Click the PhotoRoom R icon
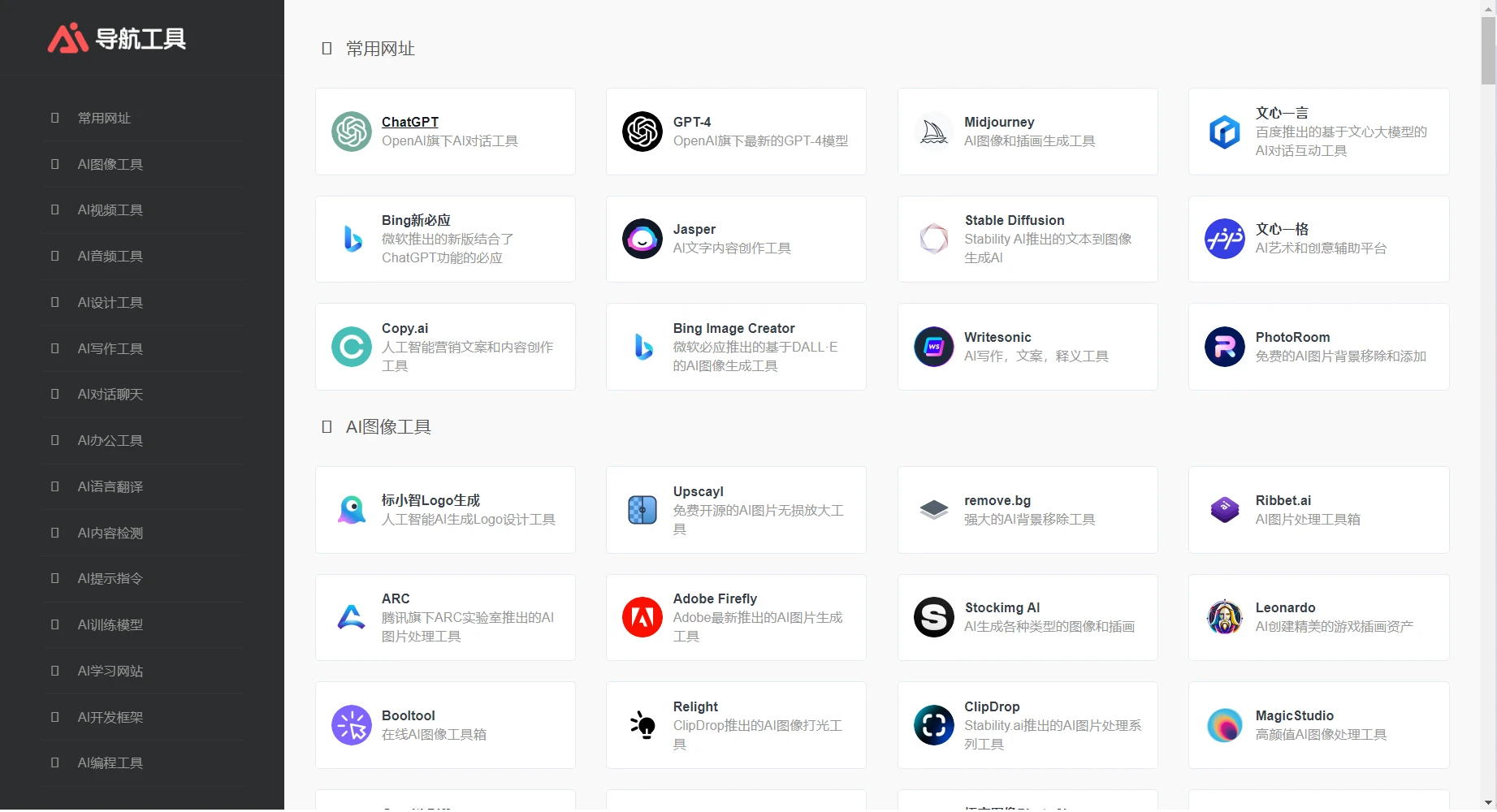 click(x=1225, y=347)
